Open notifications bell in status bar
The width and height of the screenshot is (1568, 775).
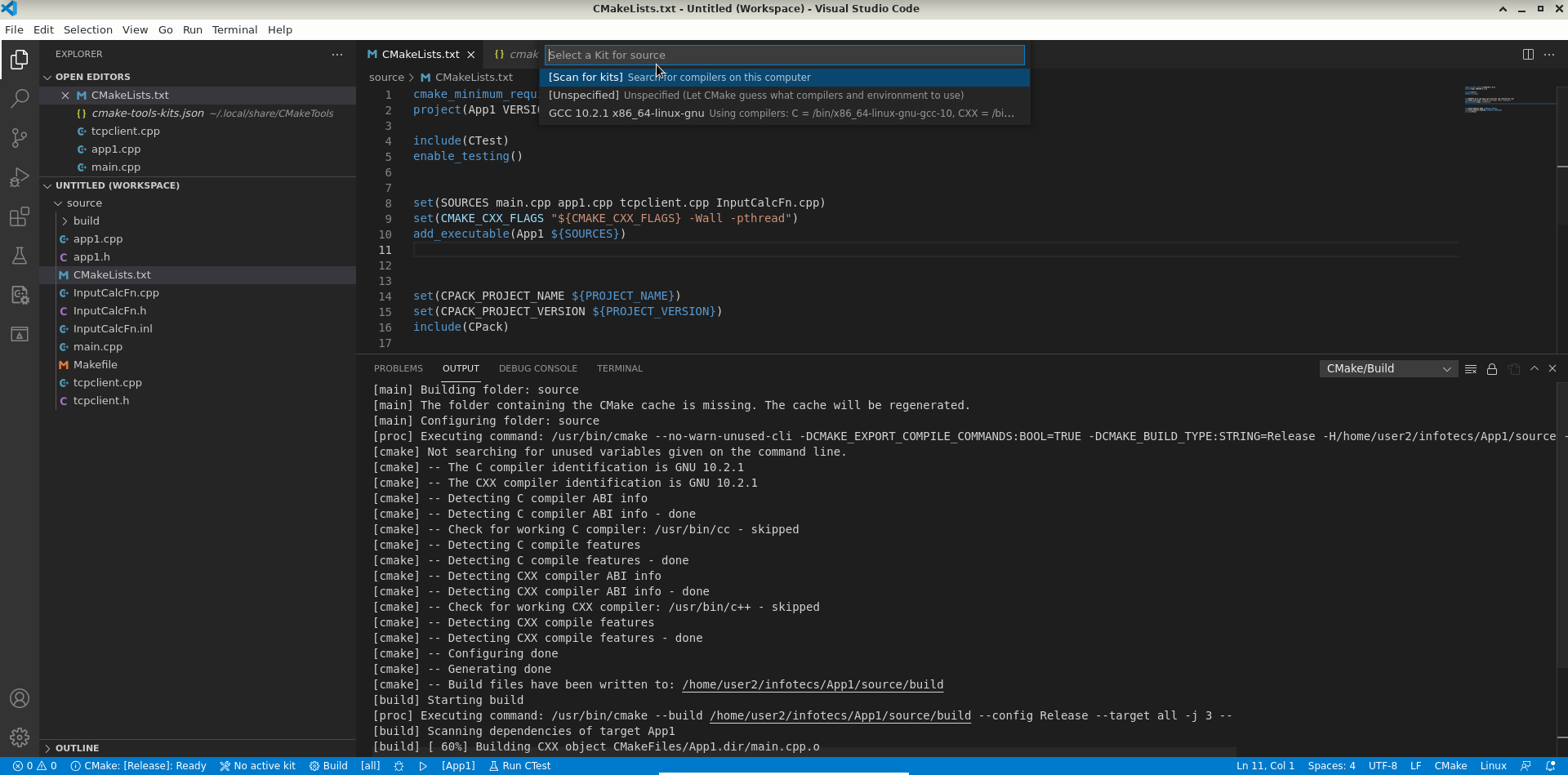(x=1550, y=766)
